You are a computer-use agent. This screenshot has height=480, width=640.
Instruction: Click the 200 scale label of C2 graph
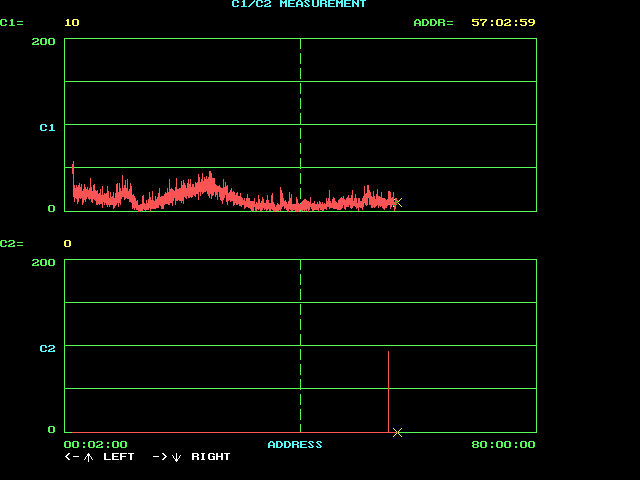tap(43, 262)
